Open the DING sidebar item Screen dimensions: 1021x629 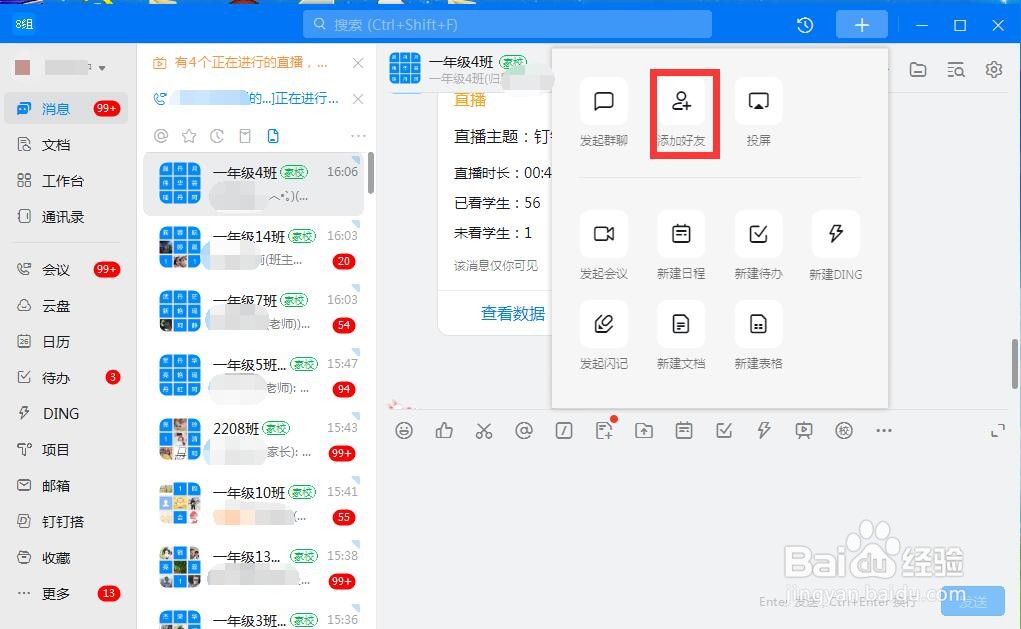(x=66, y=413)
